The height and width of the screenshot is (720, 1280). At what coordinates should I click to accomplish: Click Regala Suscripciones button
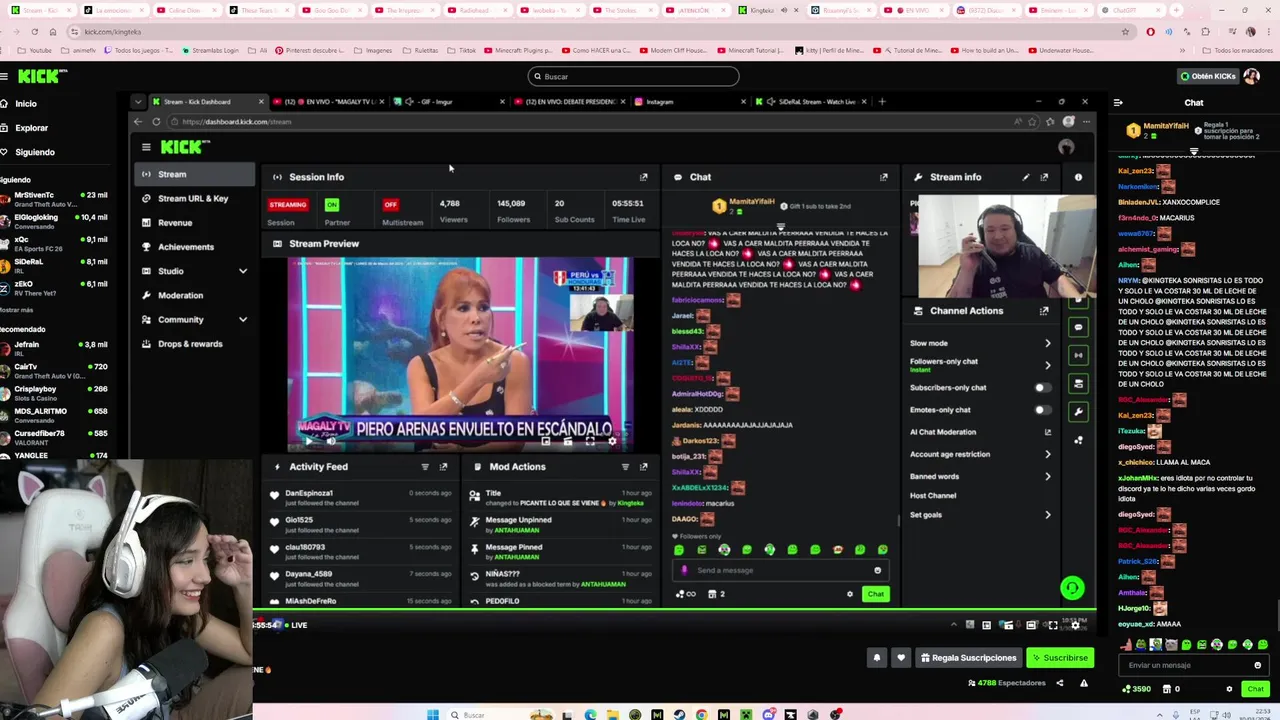pyautogui.click(x=968, y=657)
